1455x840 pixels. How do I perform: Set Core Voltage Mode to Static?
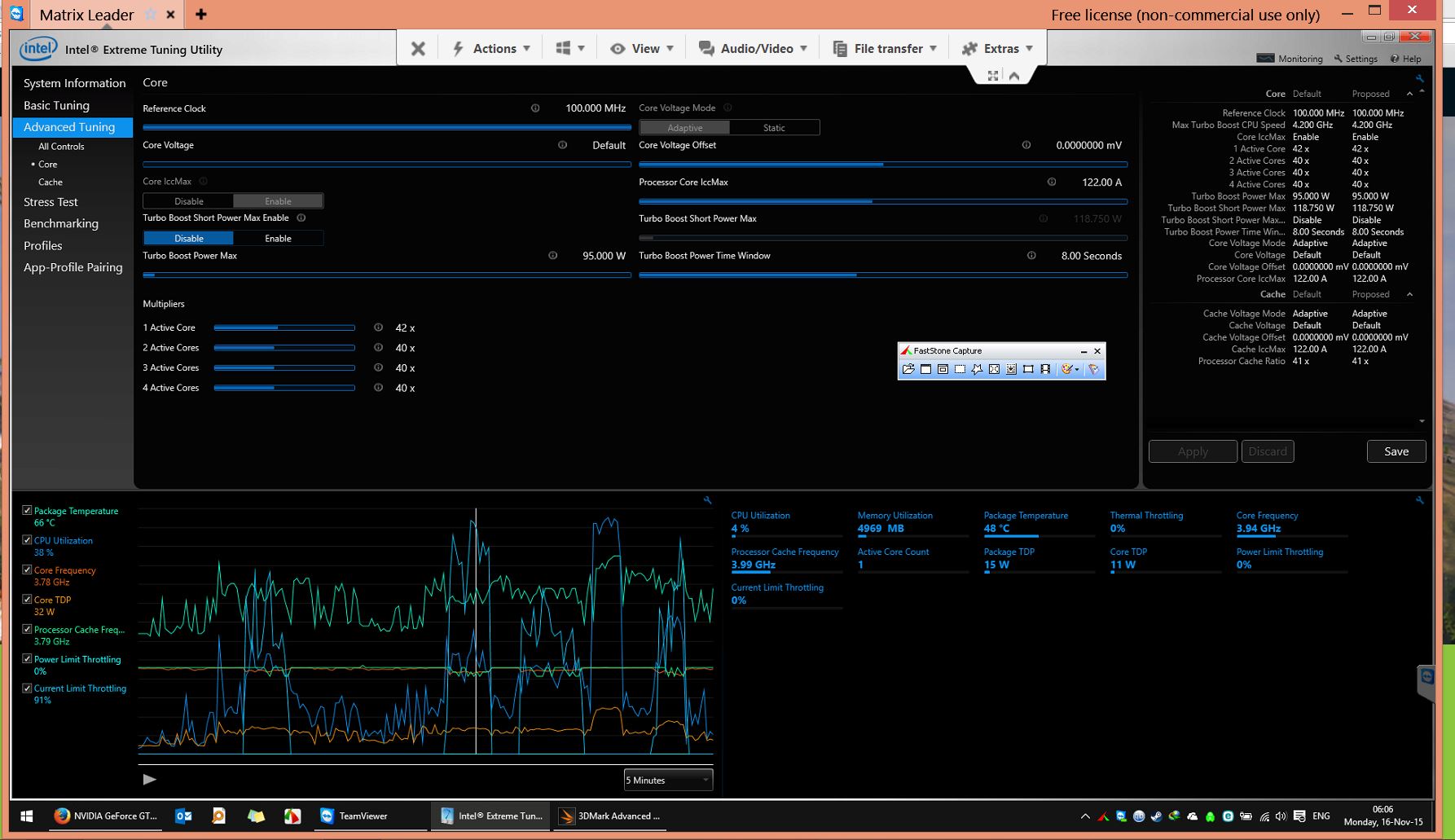[774, 128]
